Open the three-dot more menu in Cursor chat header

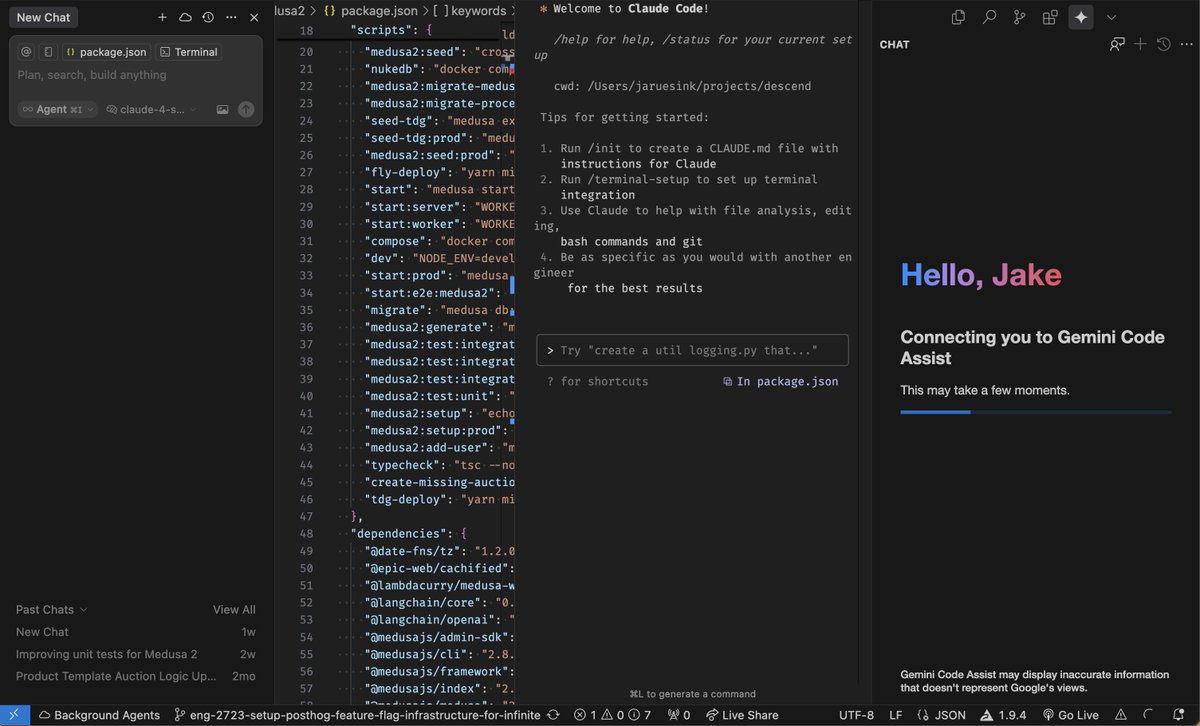click(231, 17)
